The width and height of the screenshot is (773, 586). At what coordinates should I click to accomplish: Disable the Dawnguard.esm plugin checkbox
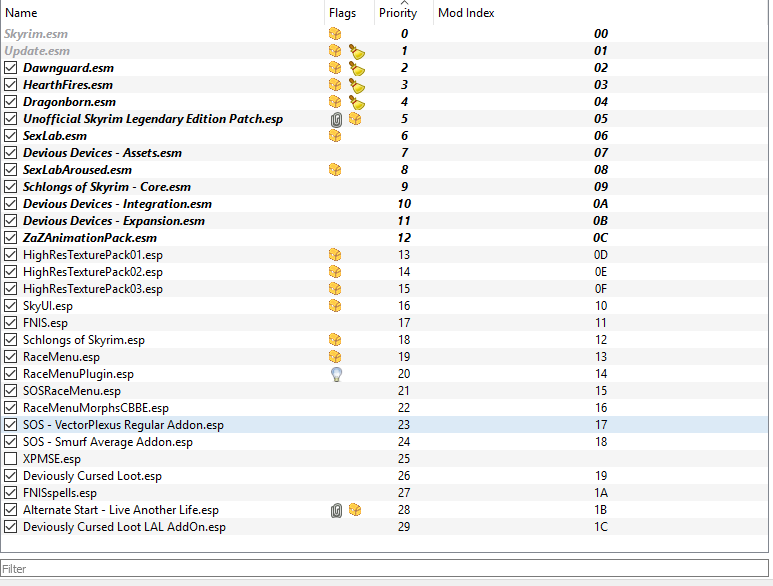point(10,68)
